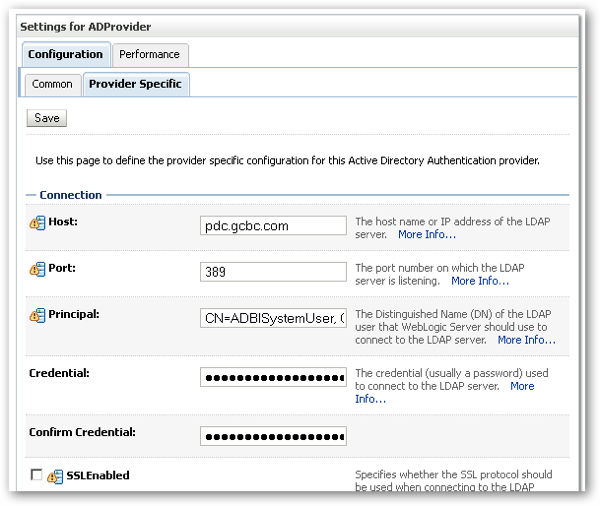Screen dimensions: 600x506
Task: Select the Common sub-tab
Action: pyautogui.click(x=52, y=84)
